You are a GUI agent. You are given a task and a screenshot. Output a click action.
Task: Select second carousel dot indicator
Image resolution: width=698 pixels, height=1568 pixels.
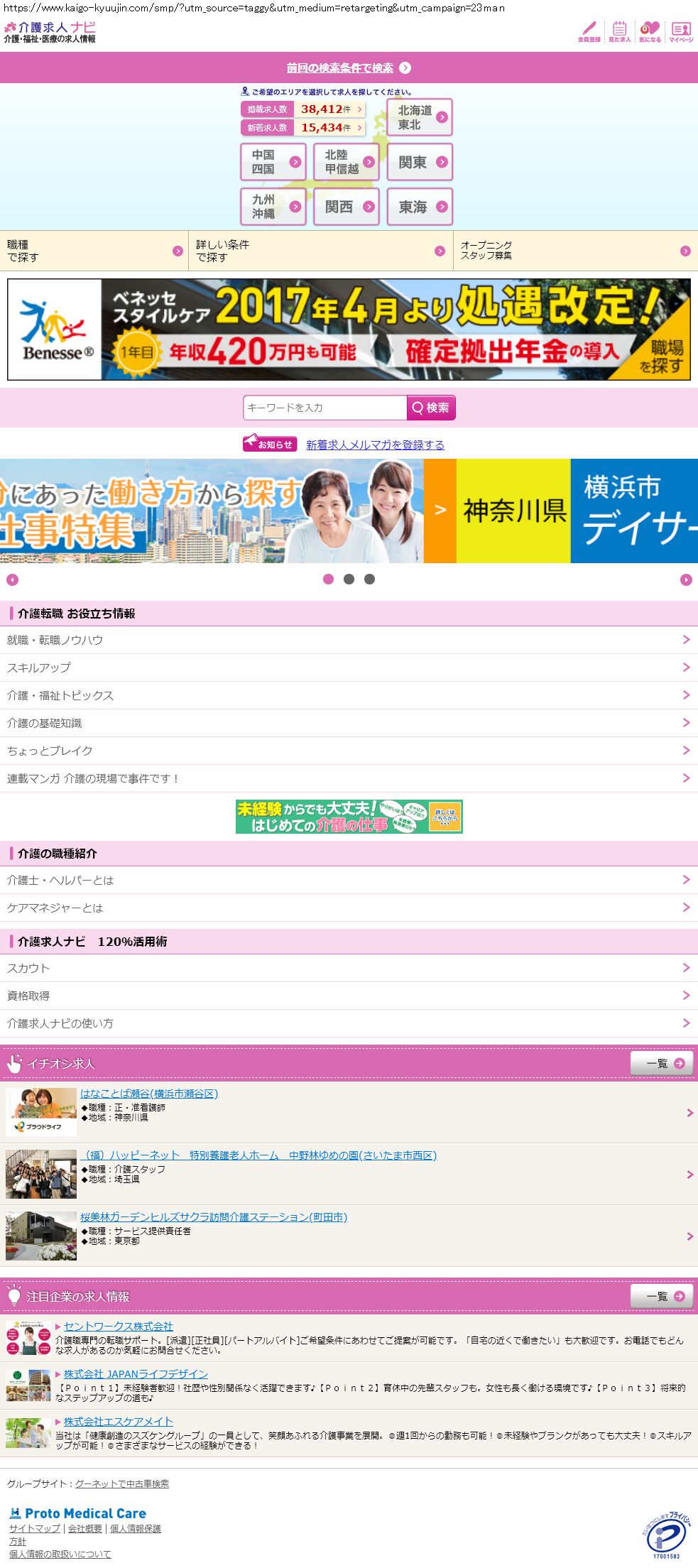[349, 579]
